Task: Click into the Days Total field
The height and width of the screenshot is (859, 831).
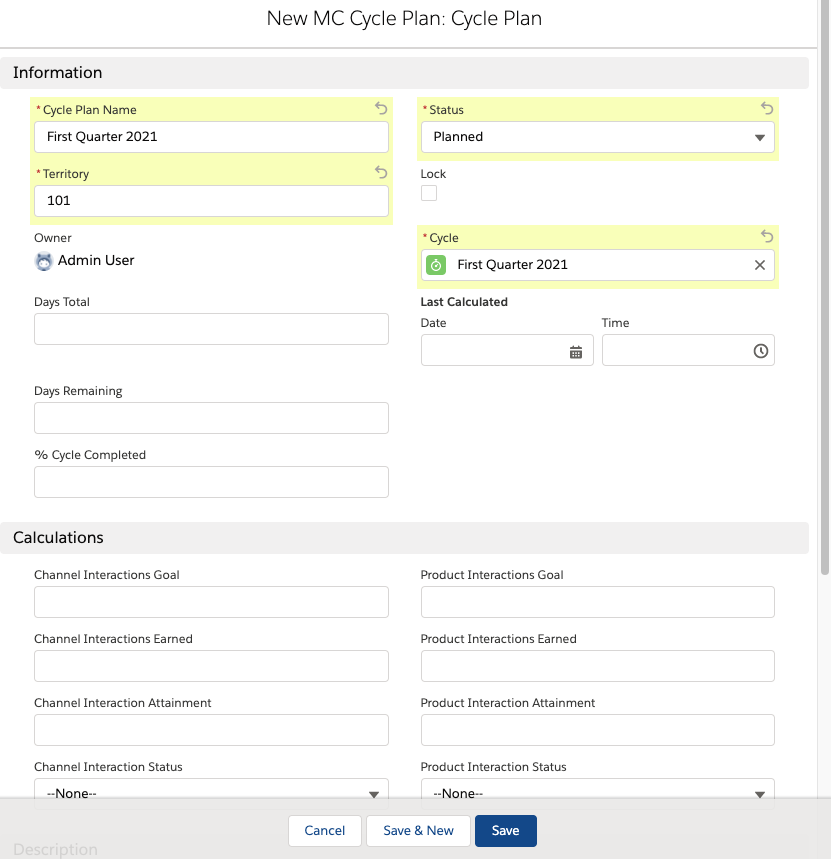Action: click(x=211, y=329)
